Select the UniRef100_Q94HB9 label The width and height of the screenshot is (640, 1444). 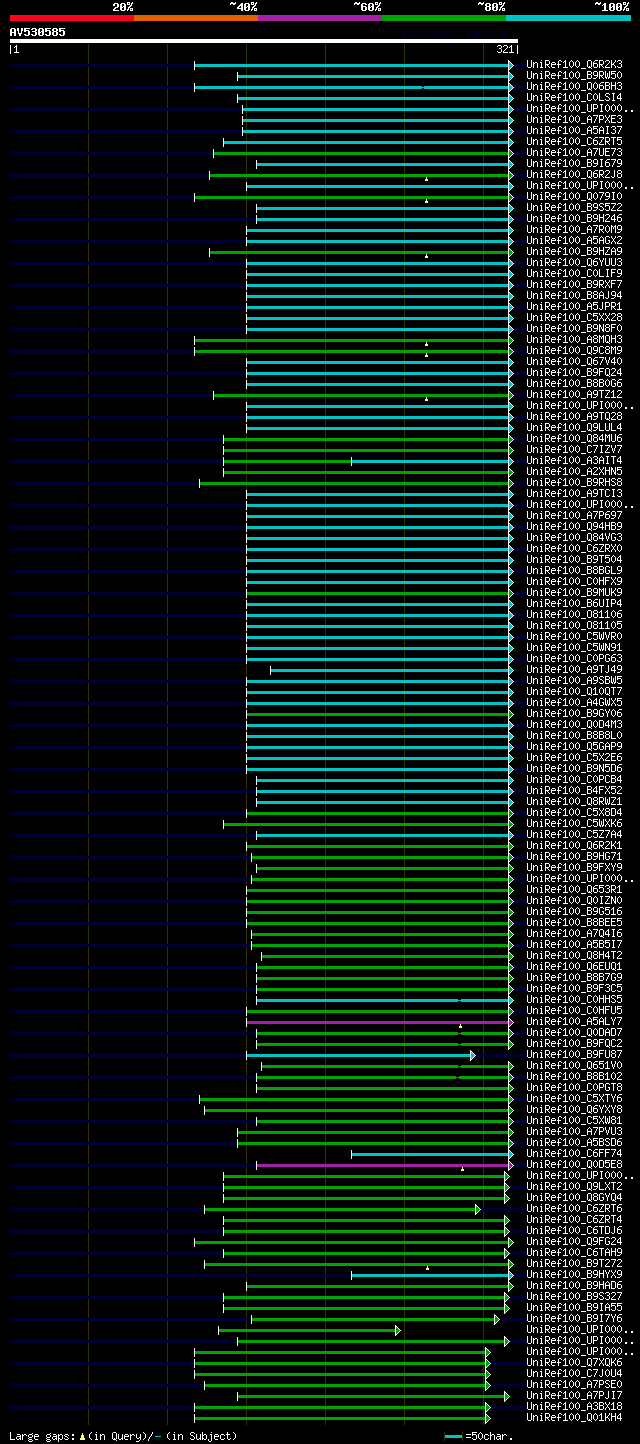(x=574, y=527)
